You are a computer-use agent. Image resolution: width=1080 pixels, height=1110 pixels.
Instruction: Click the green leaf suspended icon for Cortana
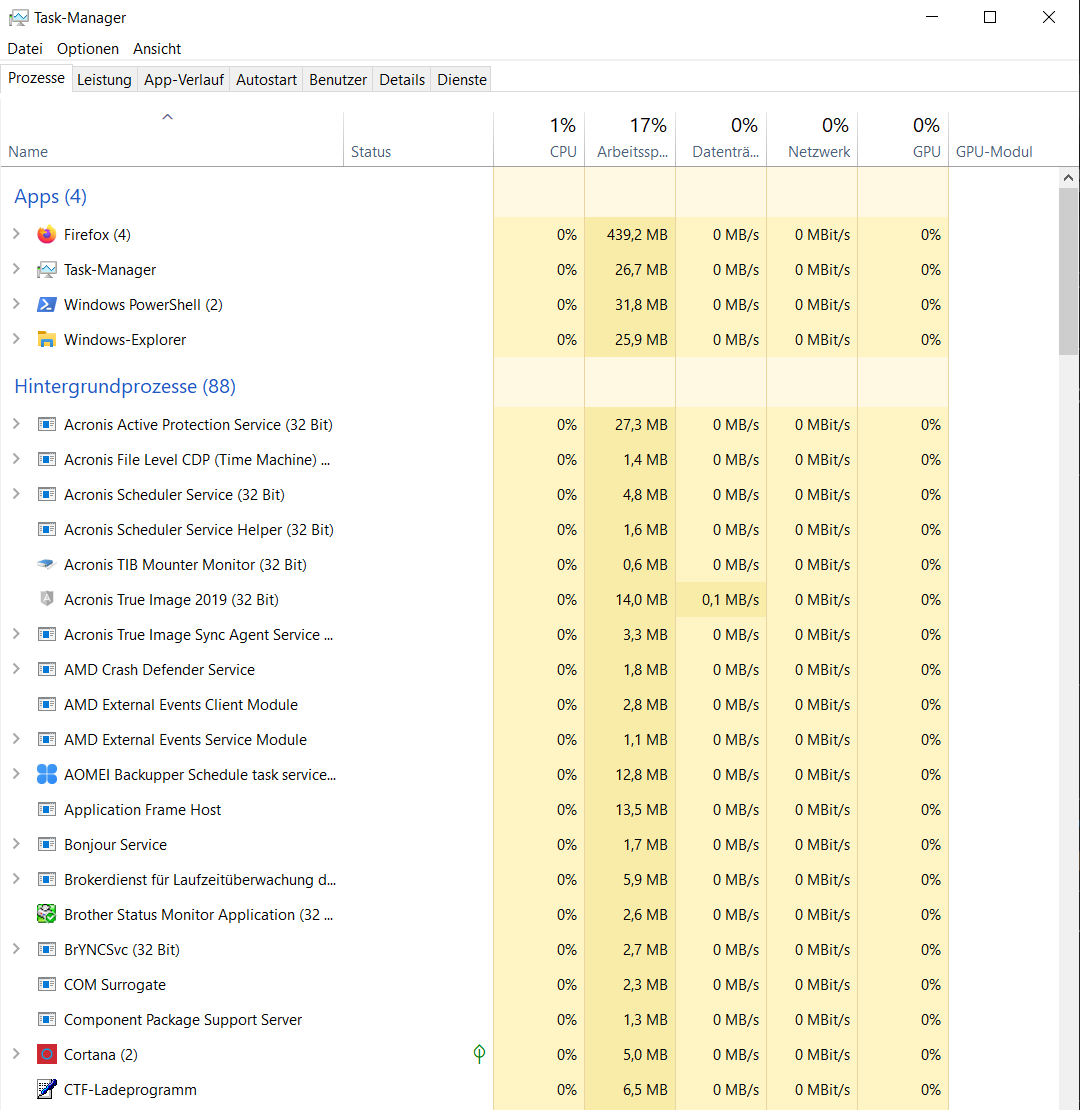[479, 1054]
